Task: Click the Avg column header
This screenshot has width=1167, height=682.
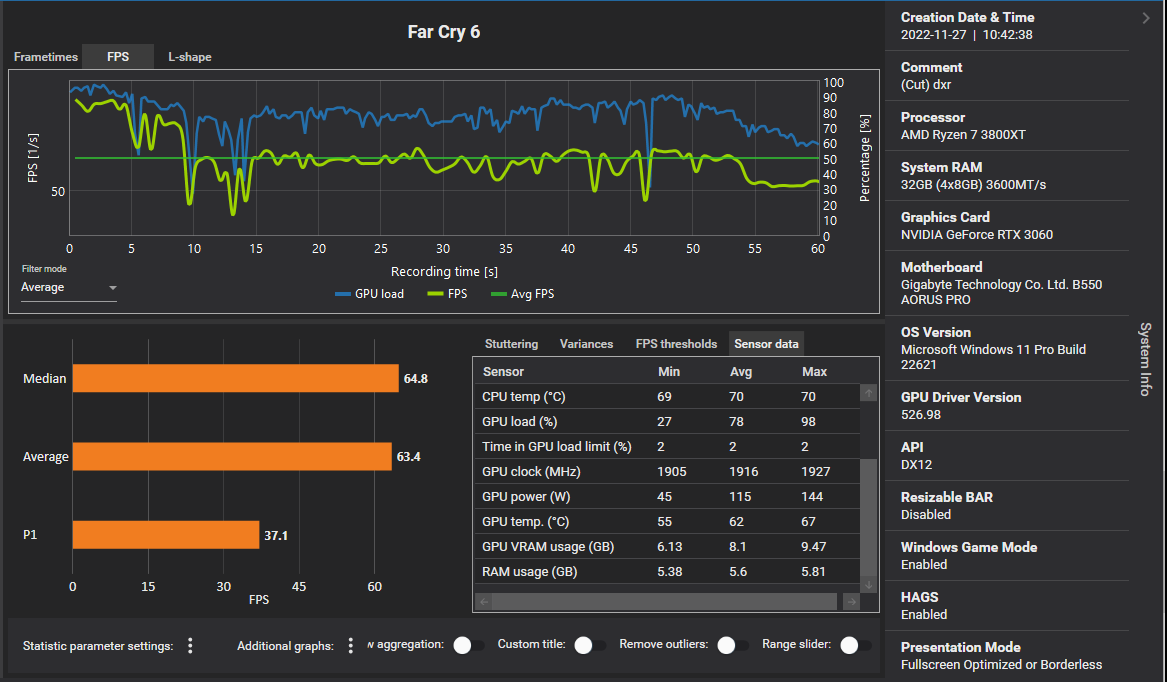Action: pos(741,372)
